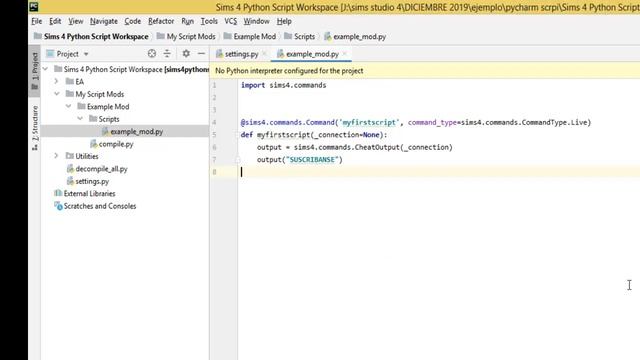The width and height of the screenshot is (640, 360).
Task: Collapse the Scripts folder
Action: pos(80,119)
